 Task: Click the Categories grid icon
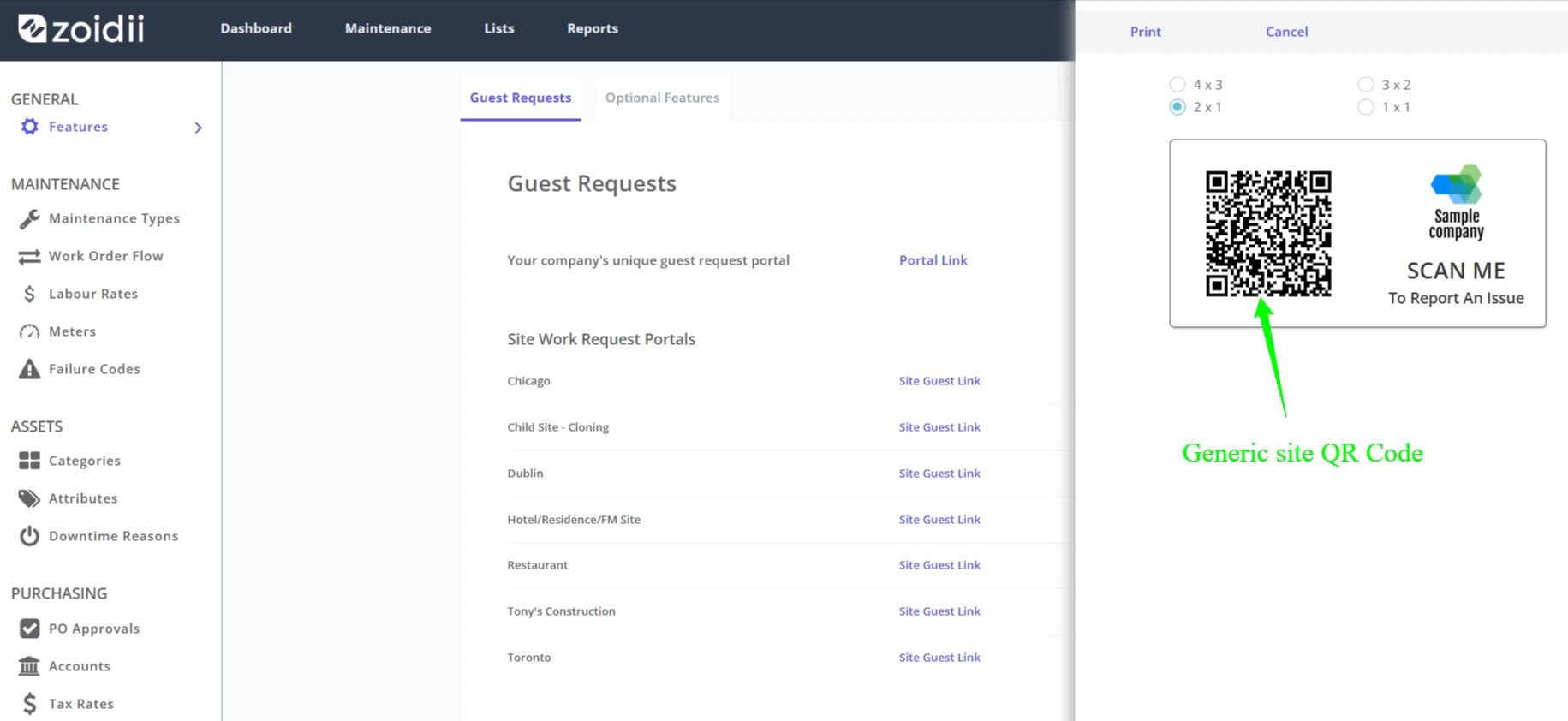point(30,461)
